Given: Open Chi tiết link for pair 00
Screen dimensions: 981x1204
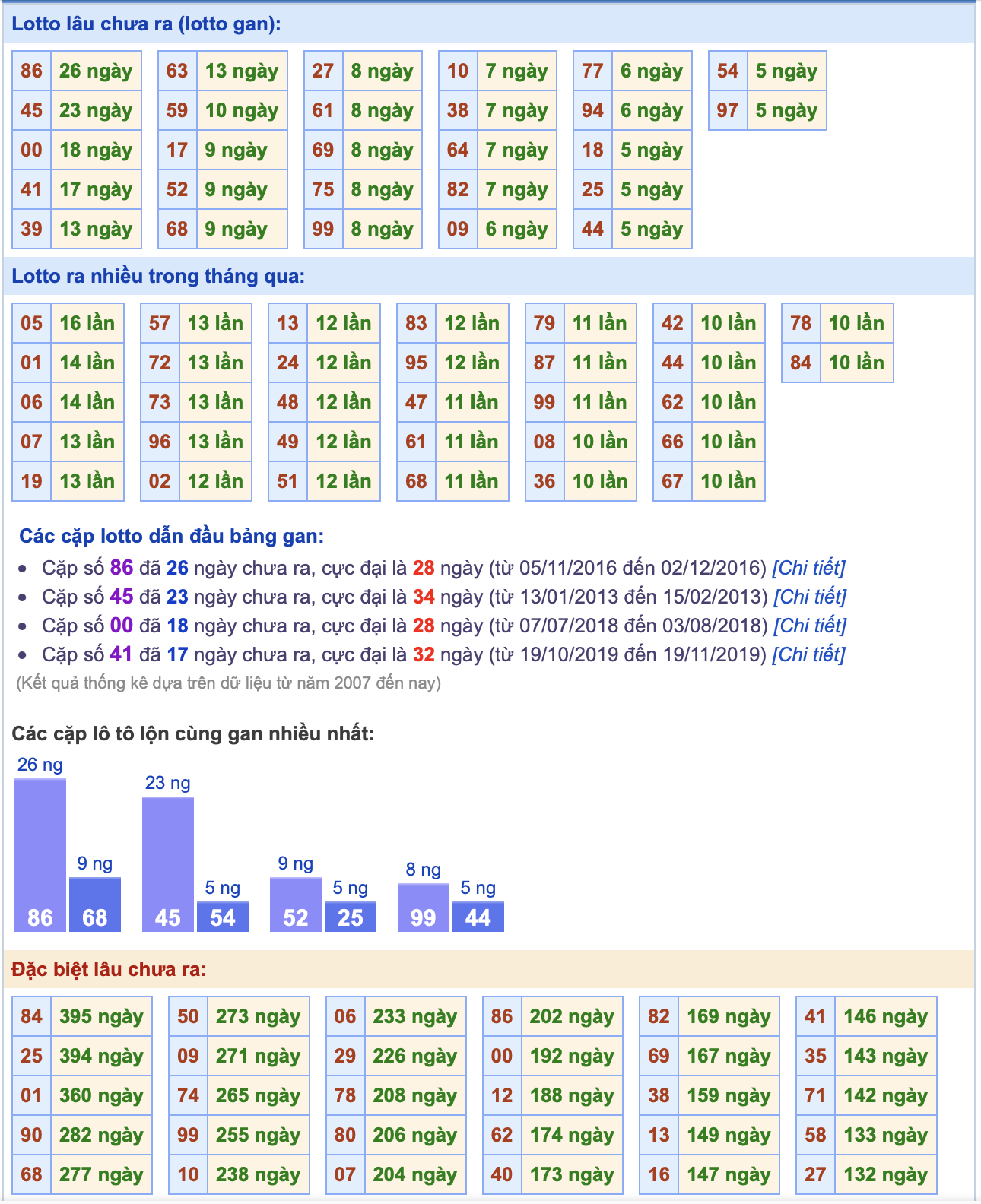Looking at the screenshot, I should [809, 626].
